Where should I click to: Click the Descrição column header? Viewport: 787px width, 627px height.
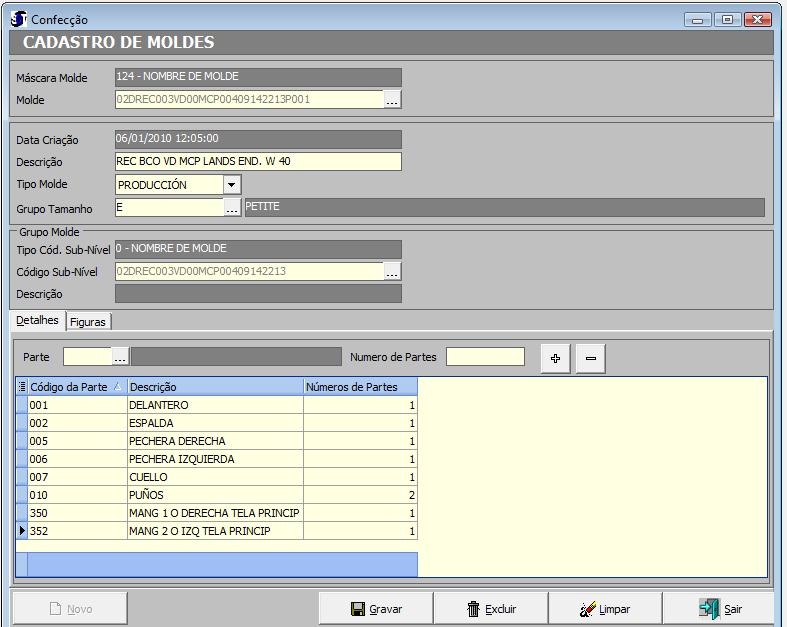(214, 387)
